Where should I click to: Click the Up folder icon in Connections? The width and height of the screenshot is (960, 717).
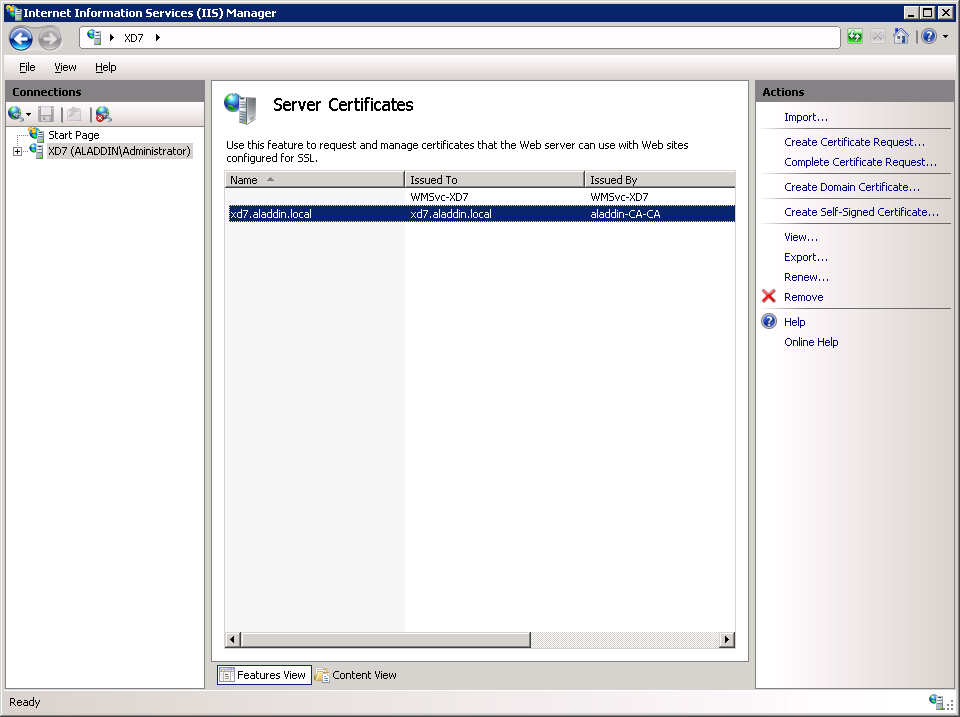74,114
